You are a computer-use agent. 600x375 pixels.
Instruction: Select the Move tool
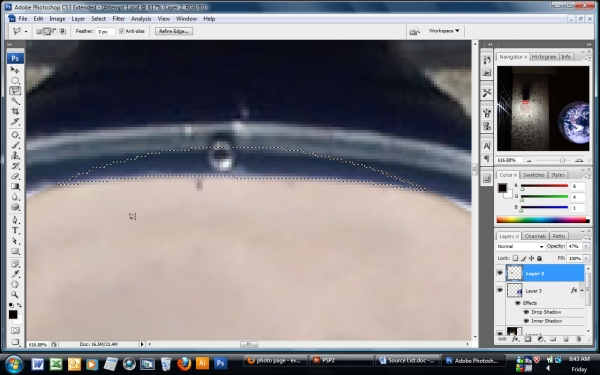(15, 70)
